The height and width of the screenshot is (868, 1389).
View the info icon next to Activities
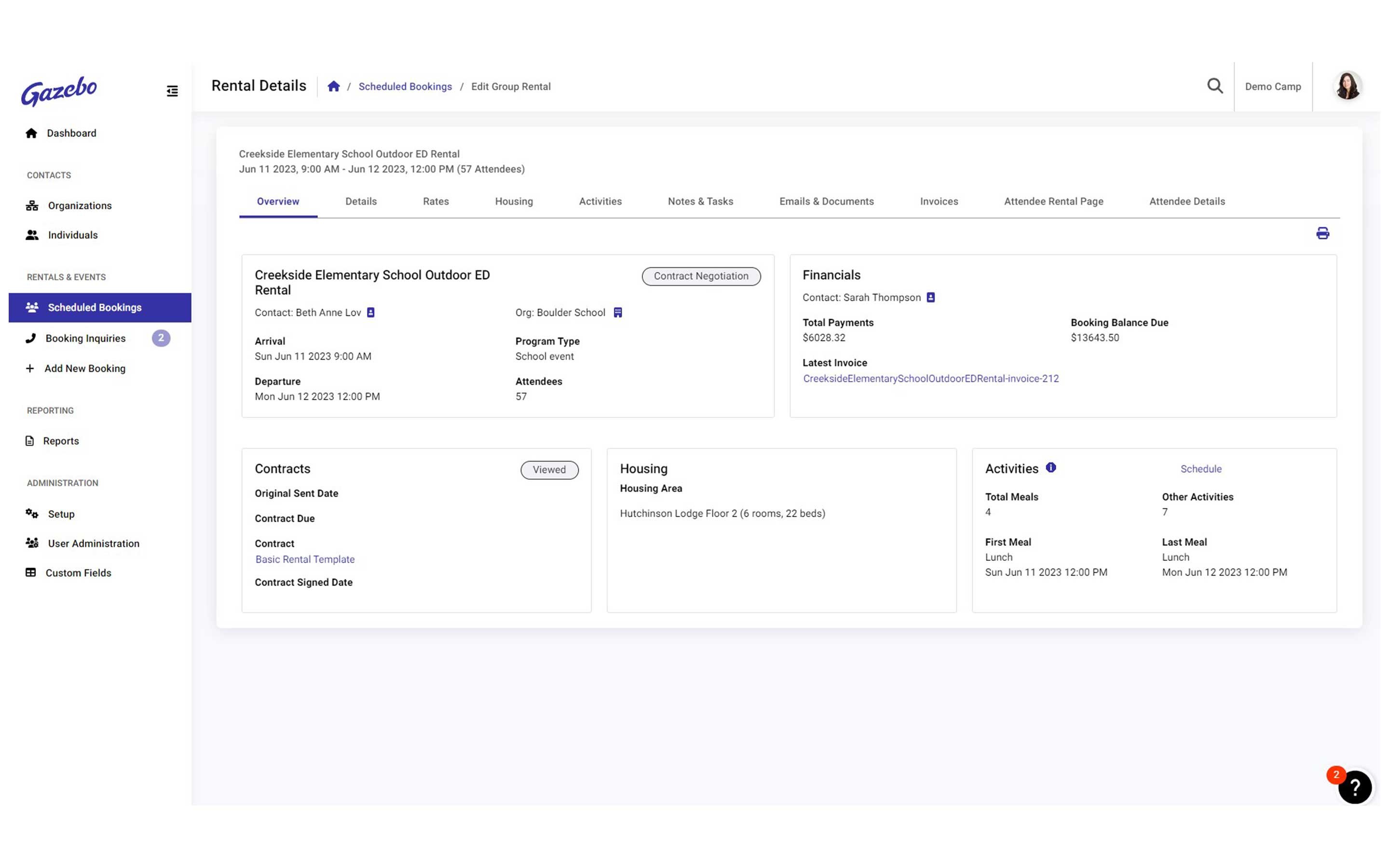click(x=1051, y=467)
